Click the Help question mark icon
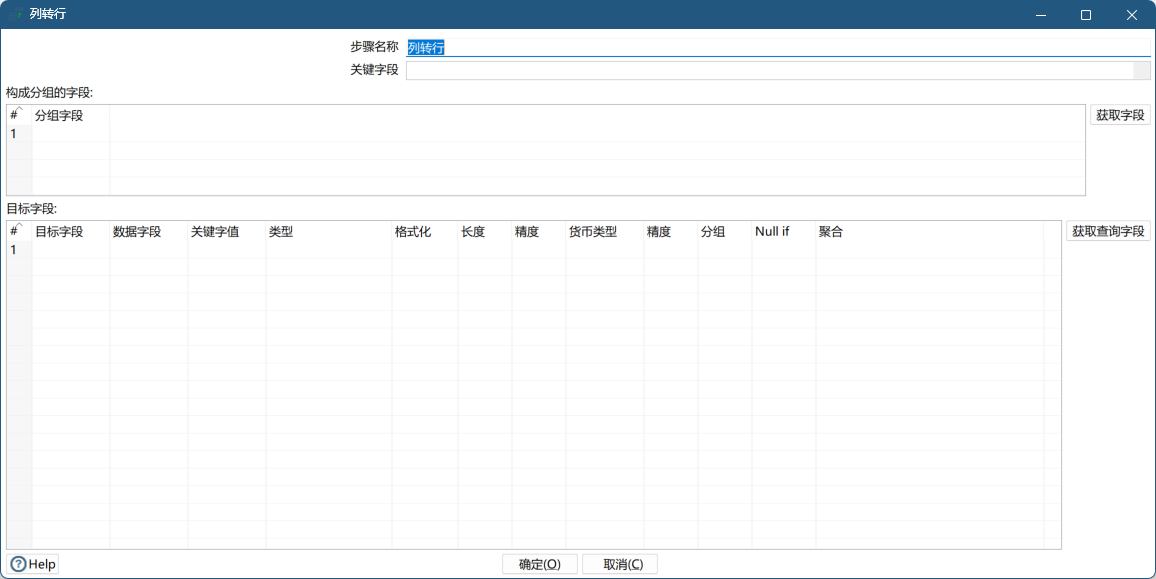This screenshot has height=579, width=1156. pos(19,564)
